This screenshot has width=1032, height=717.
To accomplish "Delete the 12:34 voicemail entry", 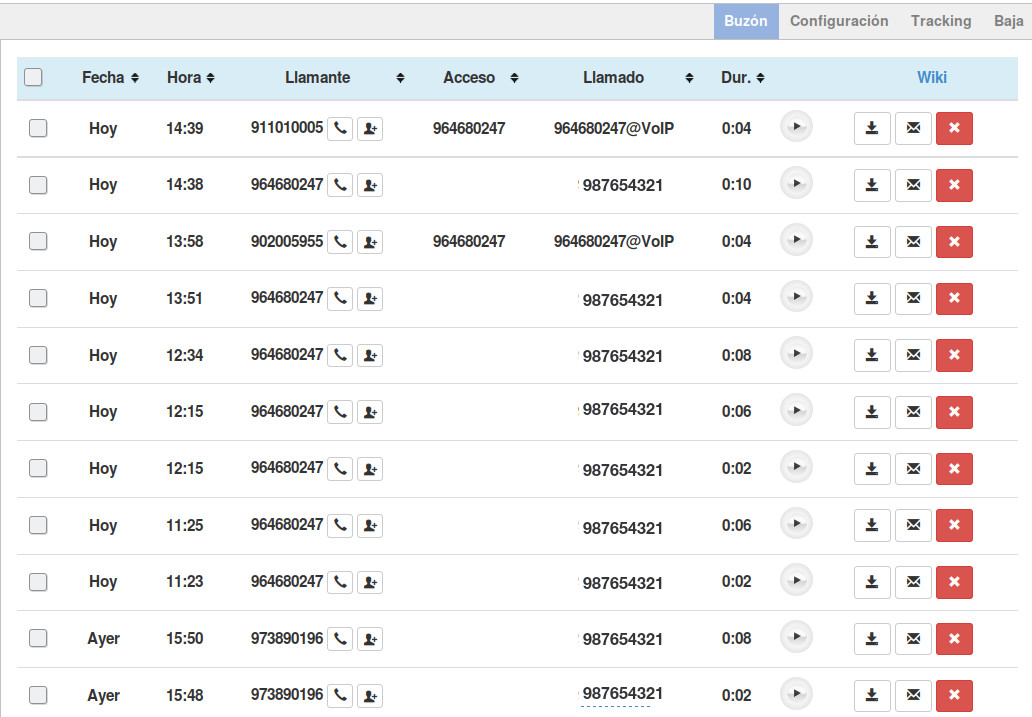I will [954, 355].
